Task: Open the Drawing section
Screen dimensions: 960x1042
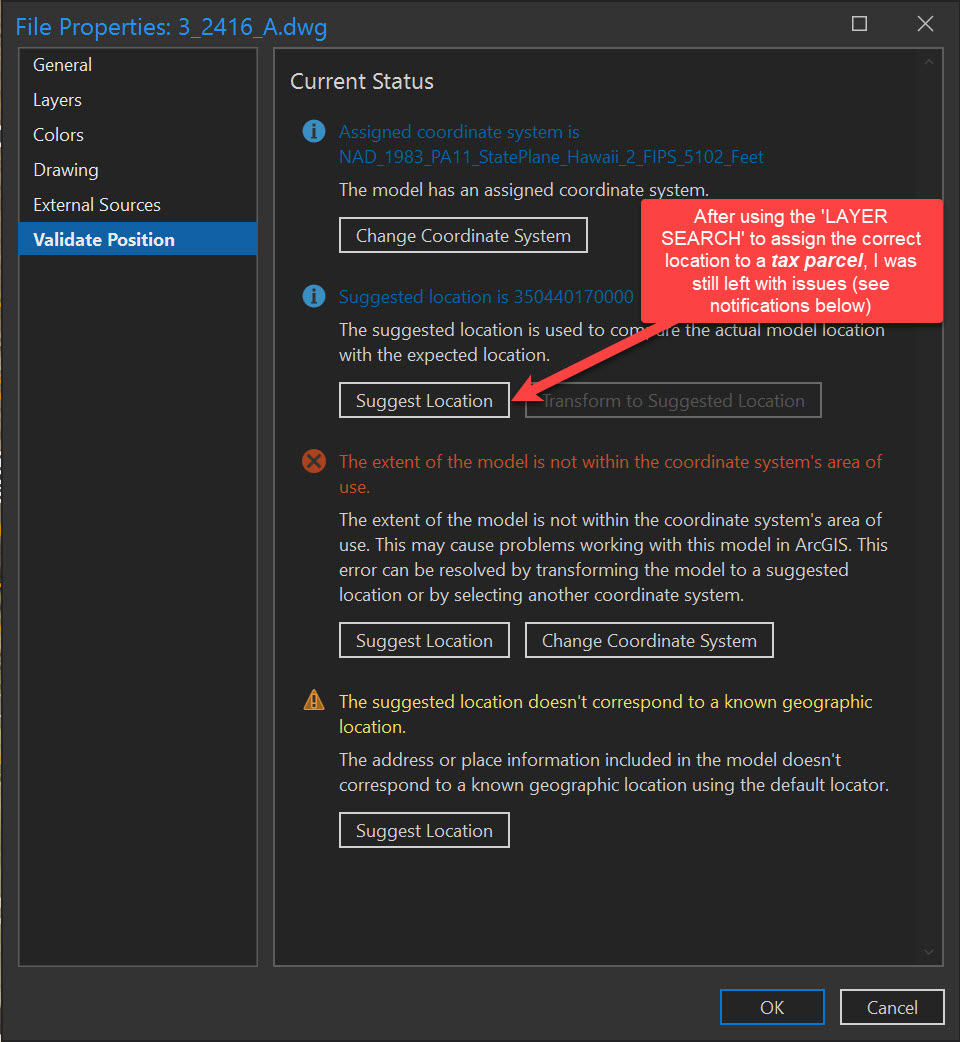Action: (65, 169)
